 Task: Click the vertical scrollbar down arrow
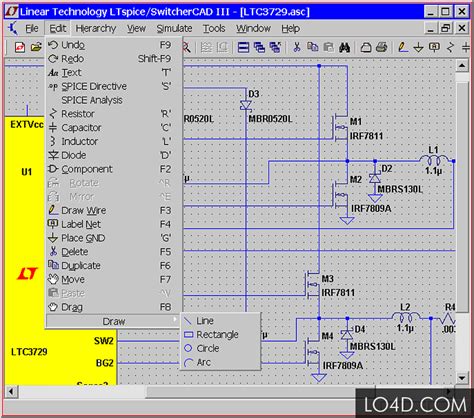(x=462, y=378)
